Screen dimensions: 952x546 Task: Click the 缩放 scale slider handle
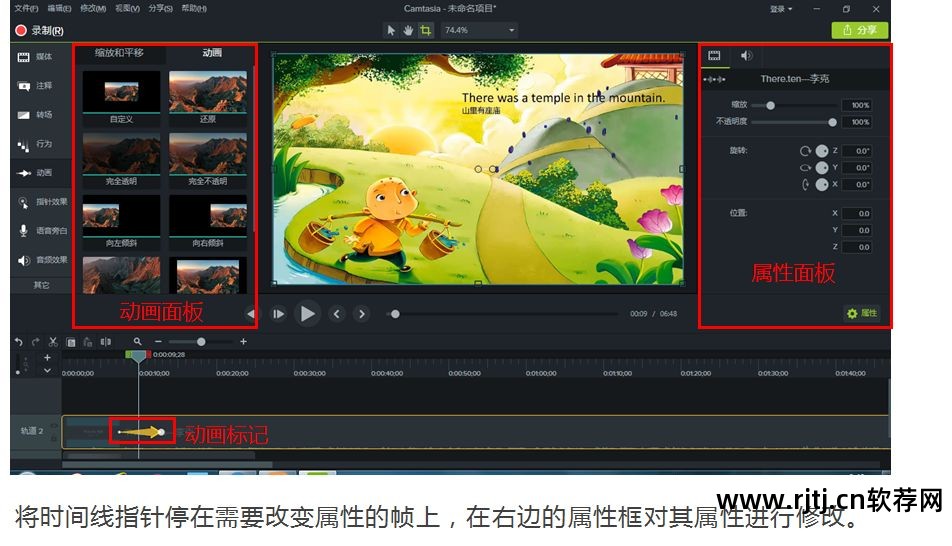click(770, 106)
